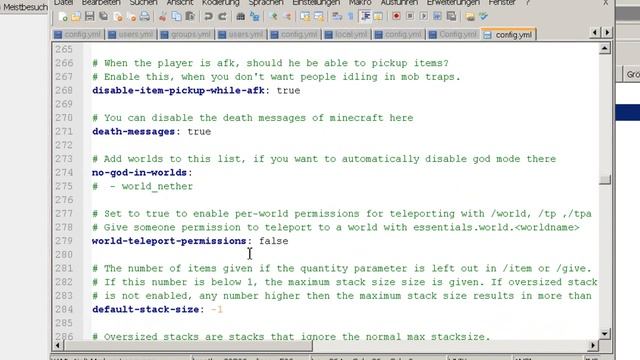Toggle word wrap in the toolbar
The height and width of the screenshot is (360, 640).
[337, 16]
